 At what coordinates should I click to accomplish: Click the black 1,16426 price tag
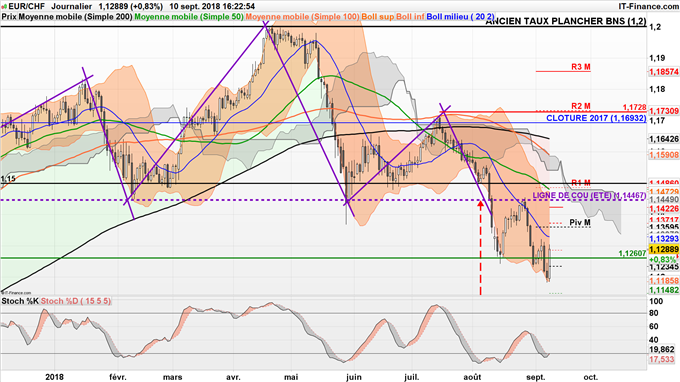pos(664,139)
